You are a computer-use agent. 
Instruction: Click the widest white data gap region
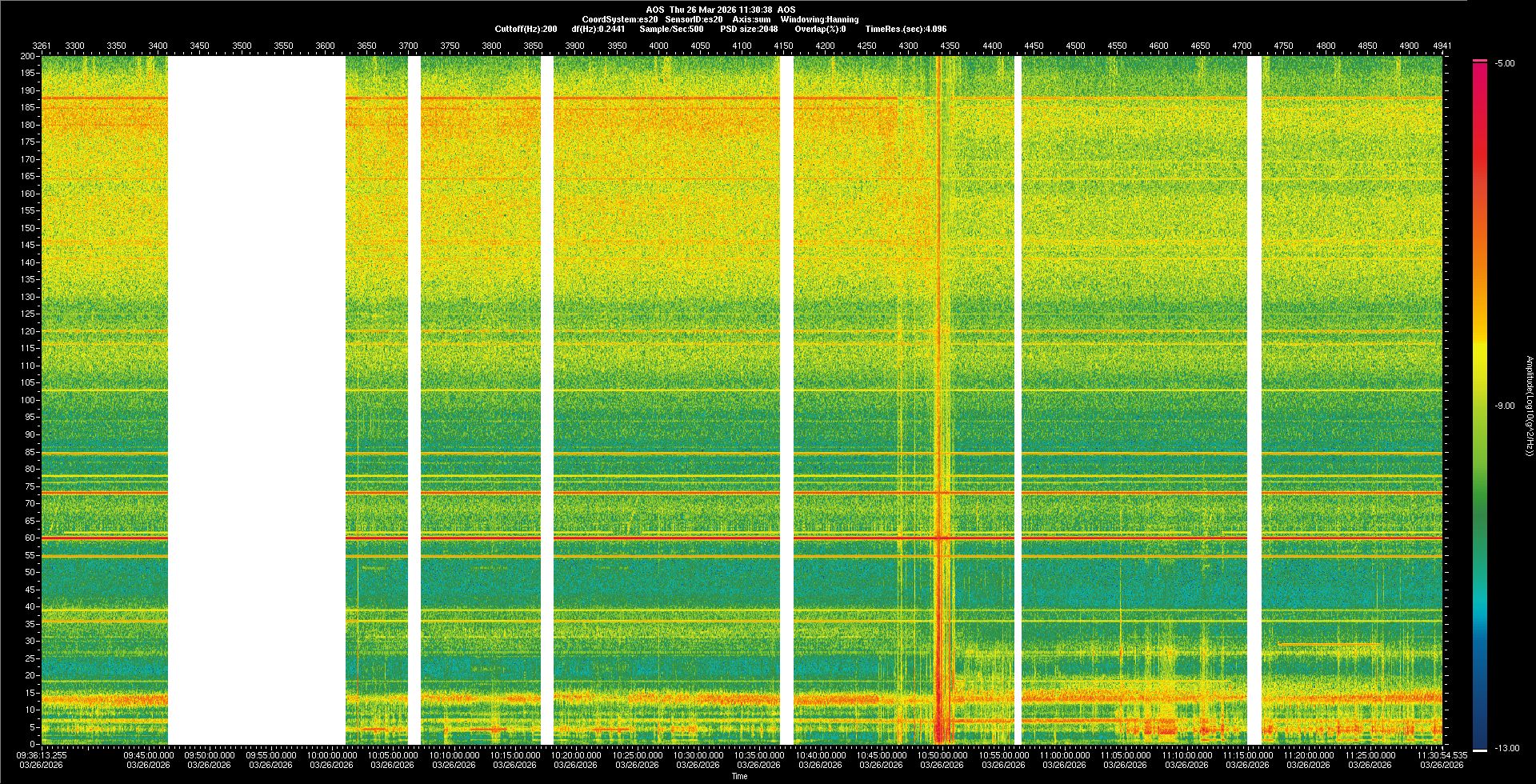coord(256,400)
